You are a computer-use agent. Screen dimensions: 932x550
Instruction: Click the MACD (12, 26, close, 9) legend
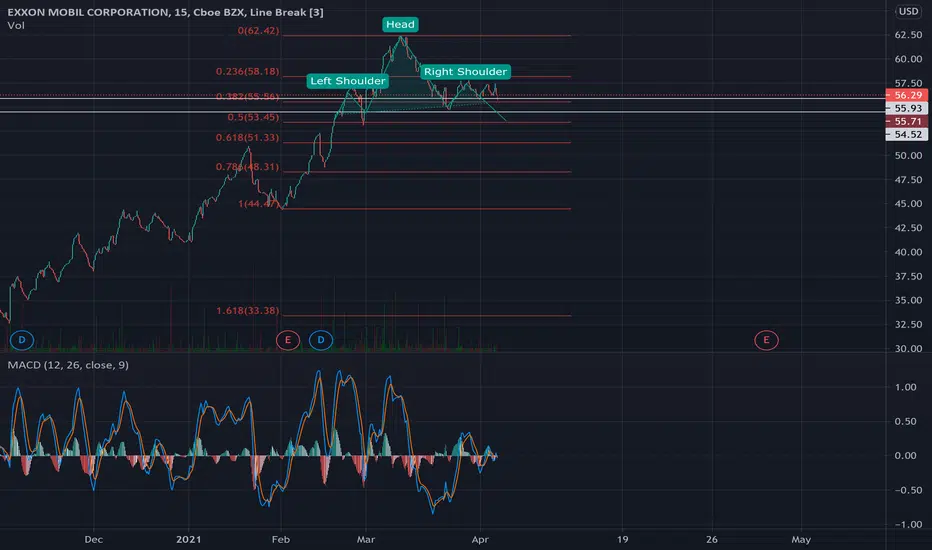[x=68, y=365]
